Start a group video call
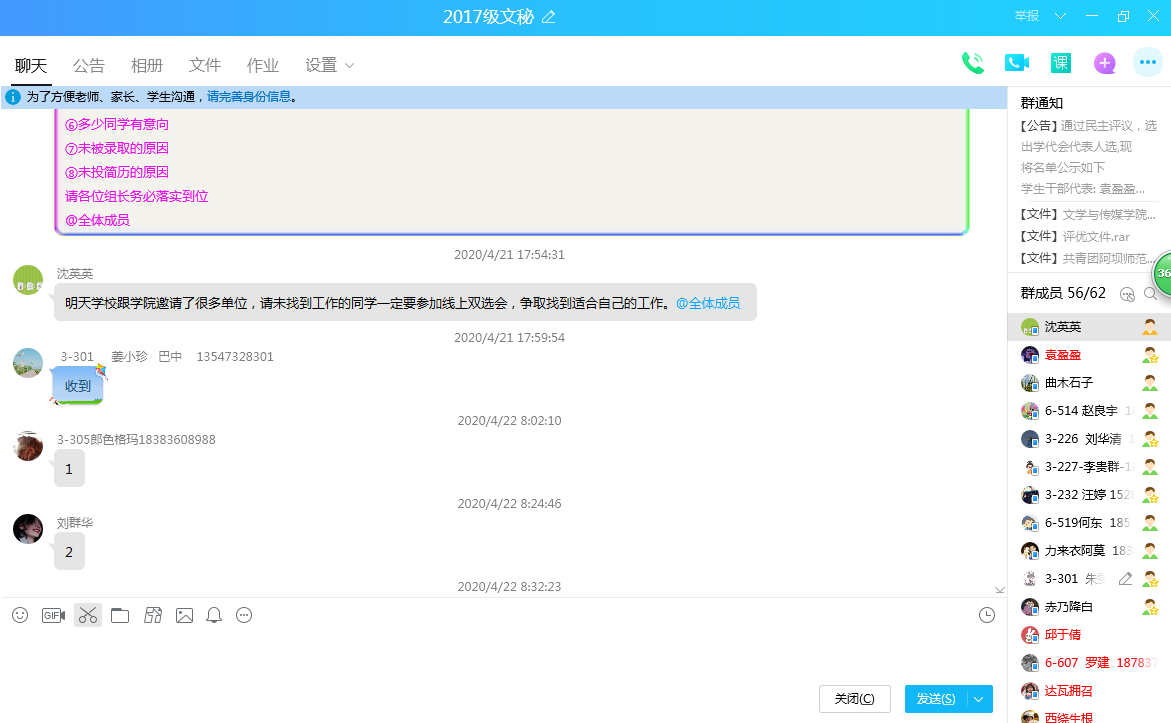The image size is (1171, 723). pyautogui.click(x=1016, y=63)
